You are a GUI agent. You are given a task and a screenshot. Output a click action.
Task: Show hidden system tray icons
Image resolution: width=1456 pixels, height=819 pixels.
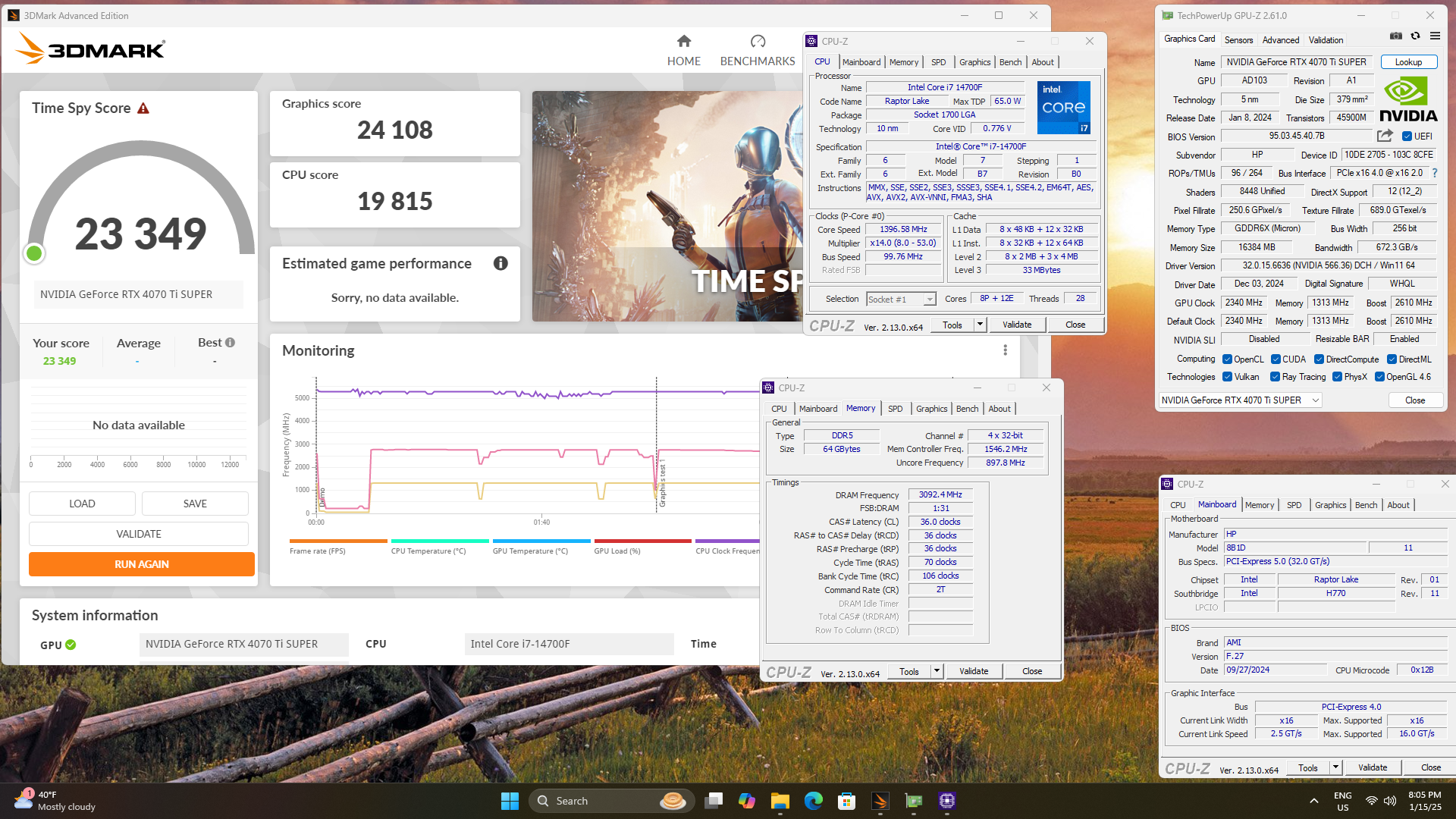(1314, 801)
